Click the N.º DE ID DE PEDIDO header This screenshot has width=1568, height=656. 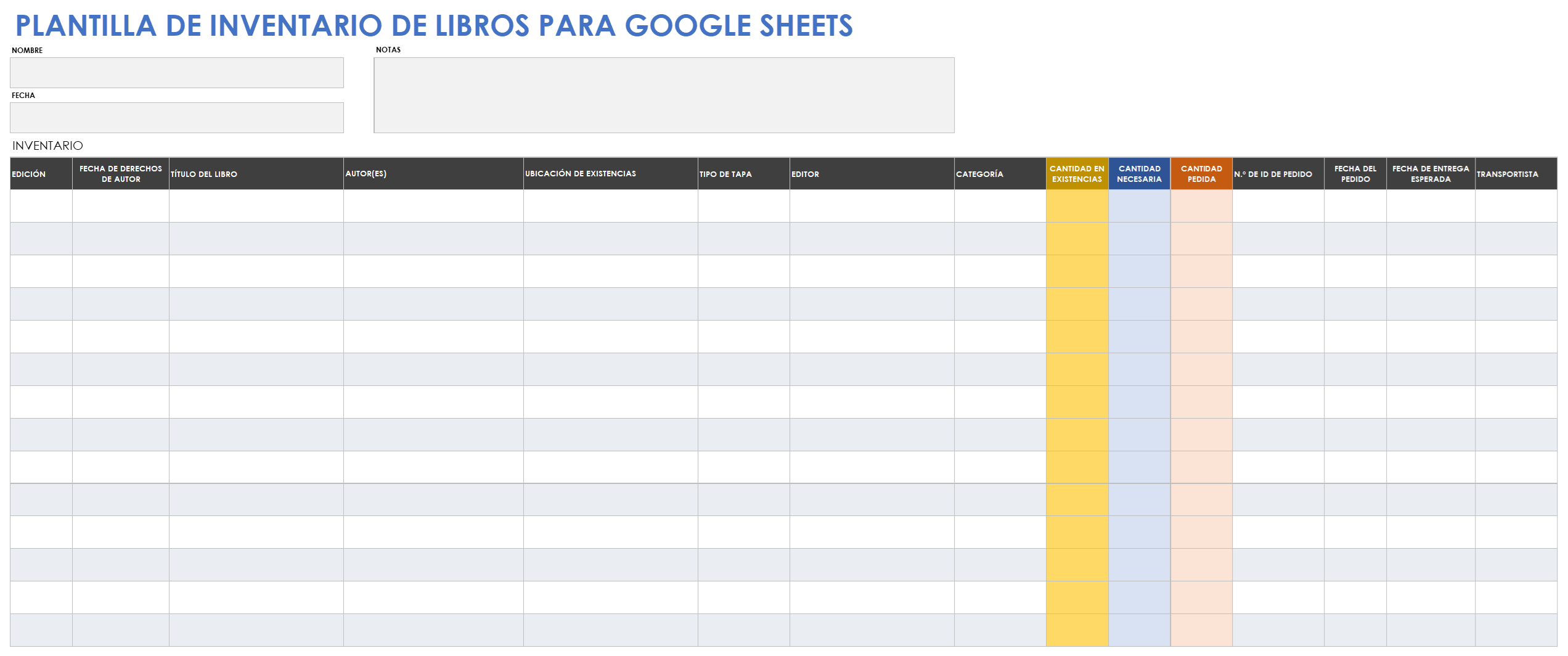1278,174
